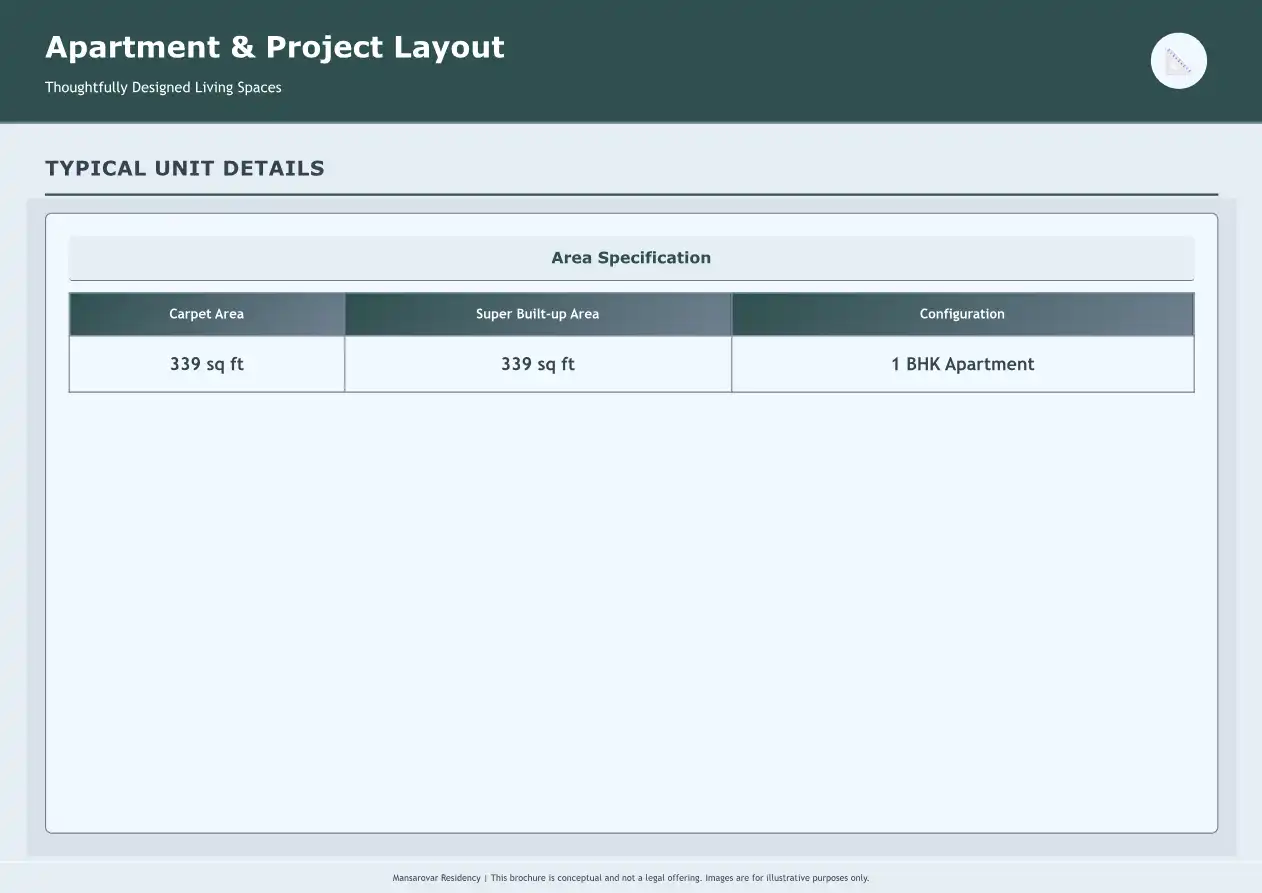Click empty space in the dark header banner
Image resolution: width=1262 pixels, height=893 pixels.
point(800,60)
